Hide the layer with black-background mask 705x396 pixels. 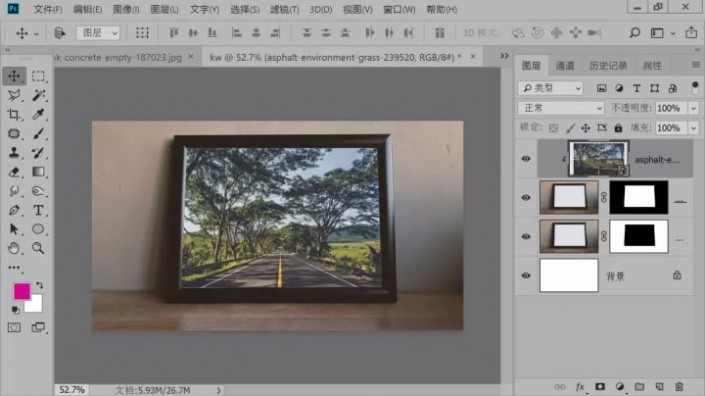(526, 197)
